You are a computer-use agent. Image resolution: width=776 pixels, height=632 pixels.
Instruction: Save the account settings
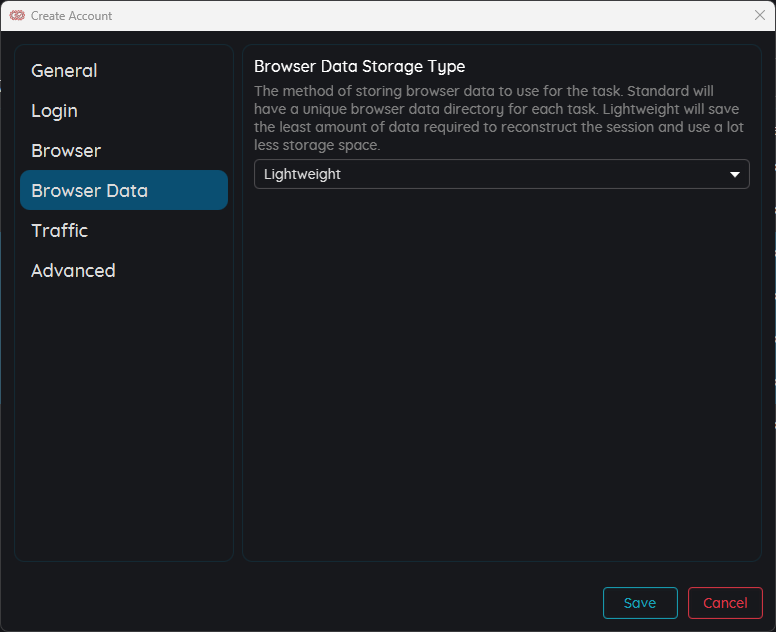coord(639,603)
